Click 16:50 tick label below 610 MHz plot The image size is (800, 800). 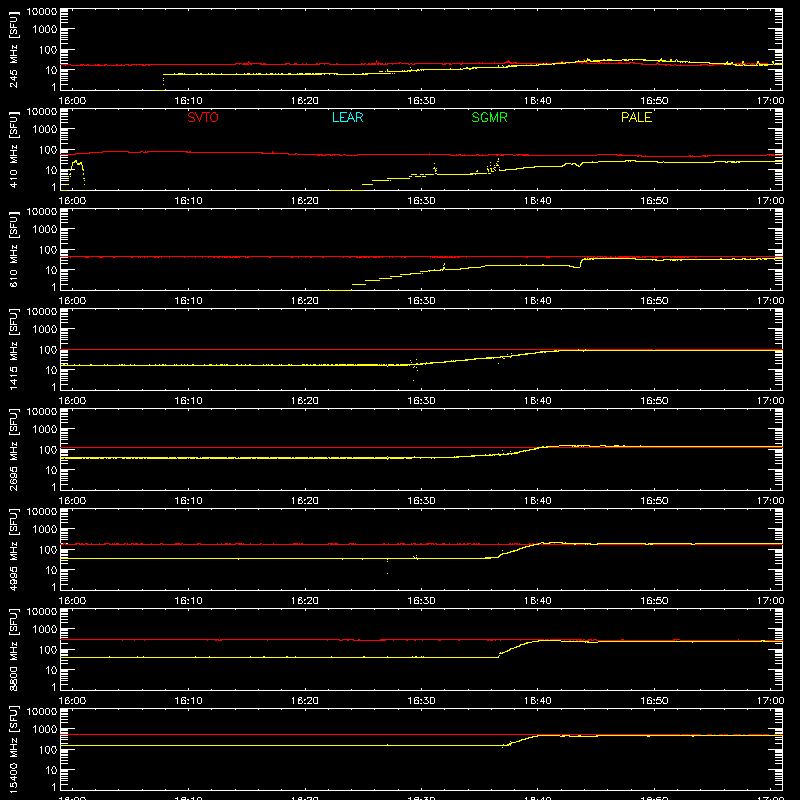(x=654, y=301)
